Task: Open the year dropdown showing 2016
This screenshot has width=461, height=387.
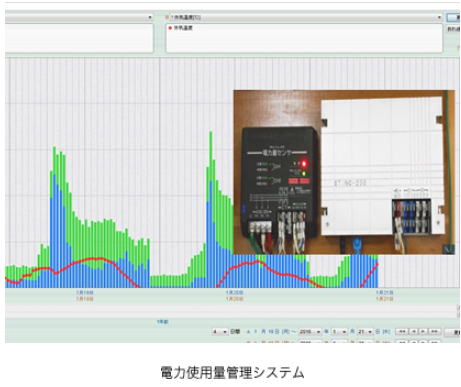Action: [310, 332]
